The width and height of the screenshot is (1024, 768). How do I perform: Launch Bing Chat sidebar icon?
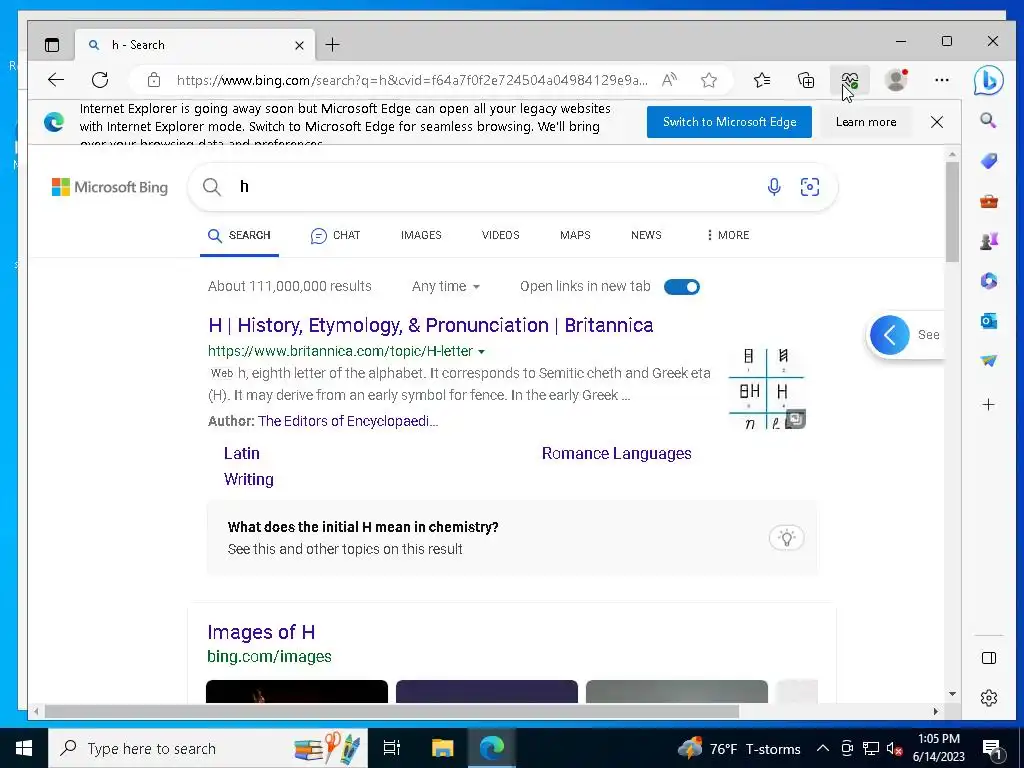pyautogui.click(x=988, y=80)
